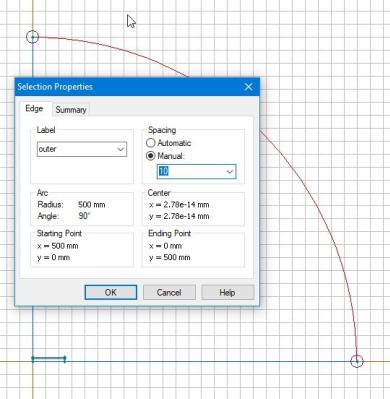The height and width of the screenshot is (399, 390).
Task: Select the Manual spacing radio button
Action: tap(151, 156)
